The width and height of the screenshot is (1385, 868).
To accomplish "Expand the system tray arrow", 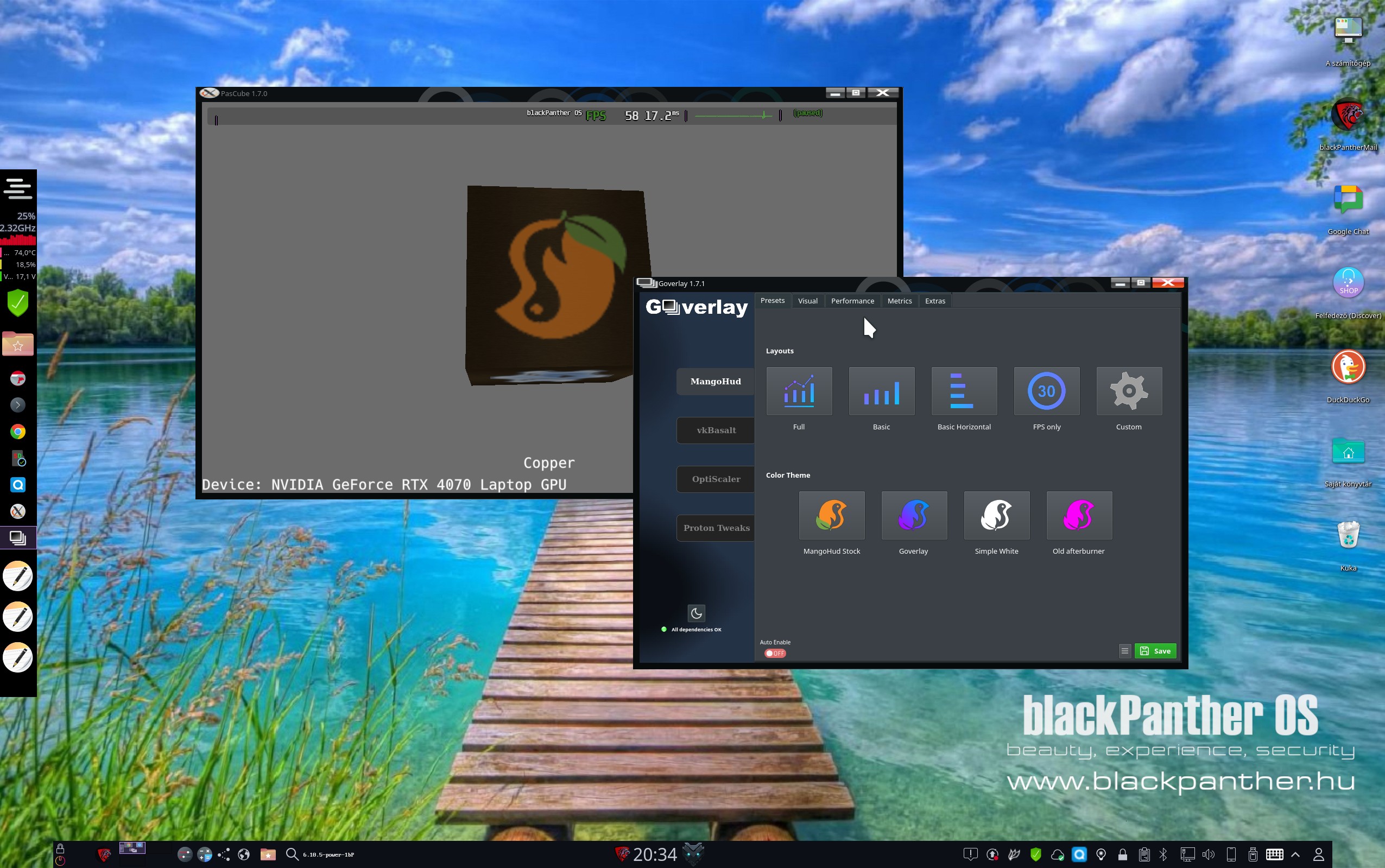I will point(1295,855).
